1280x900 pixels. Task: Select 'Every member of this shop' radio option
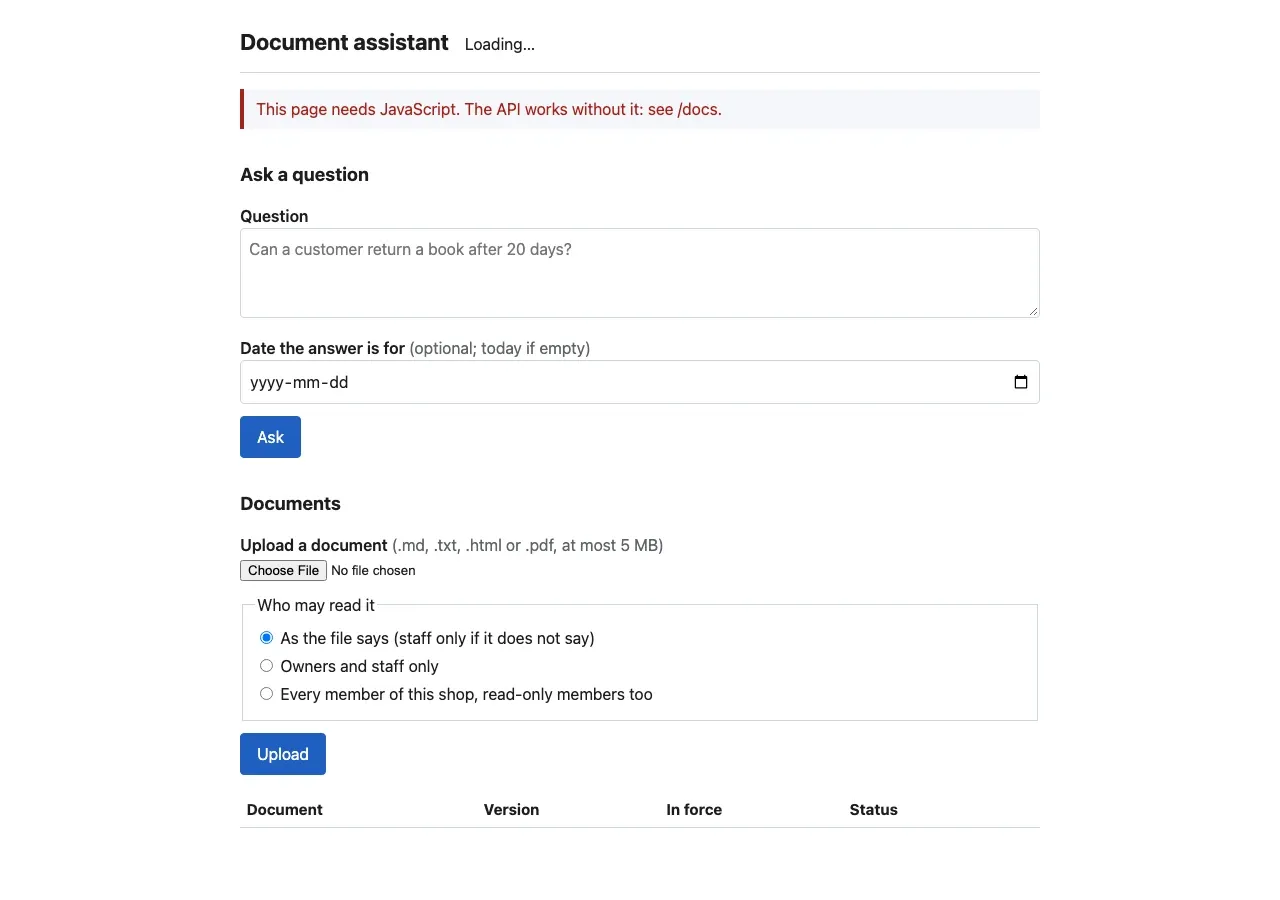[266, 694]
